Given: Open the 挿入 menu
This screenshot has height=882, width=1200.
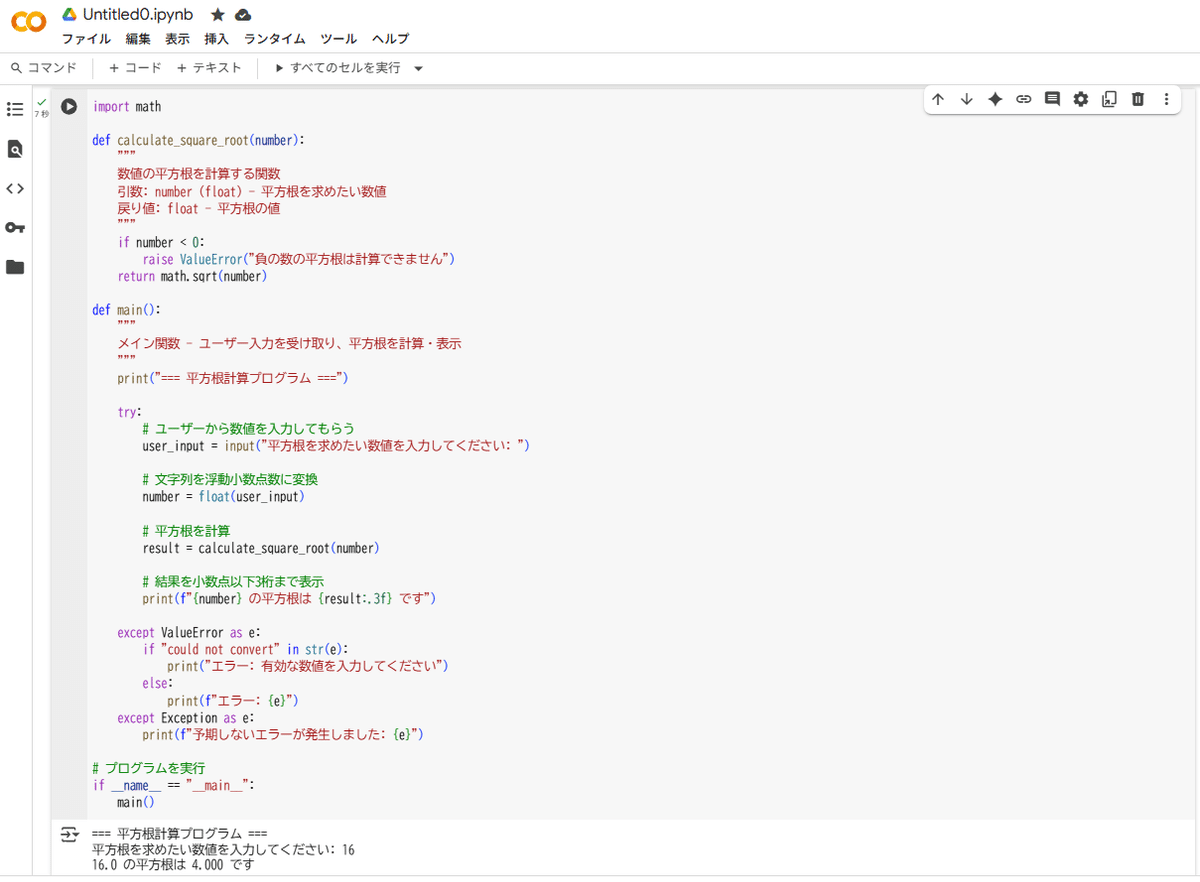Looking at the screenshot, I should [x=215, y=38].
